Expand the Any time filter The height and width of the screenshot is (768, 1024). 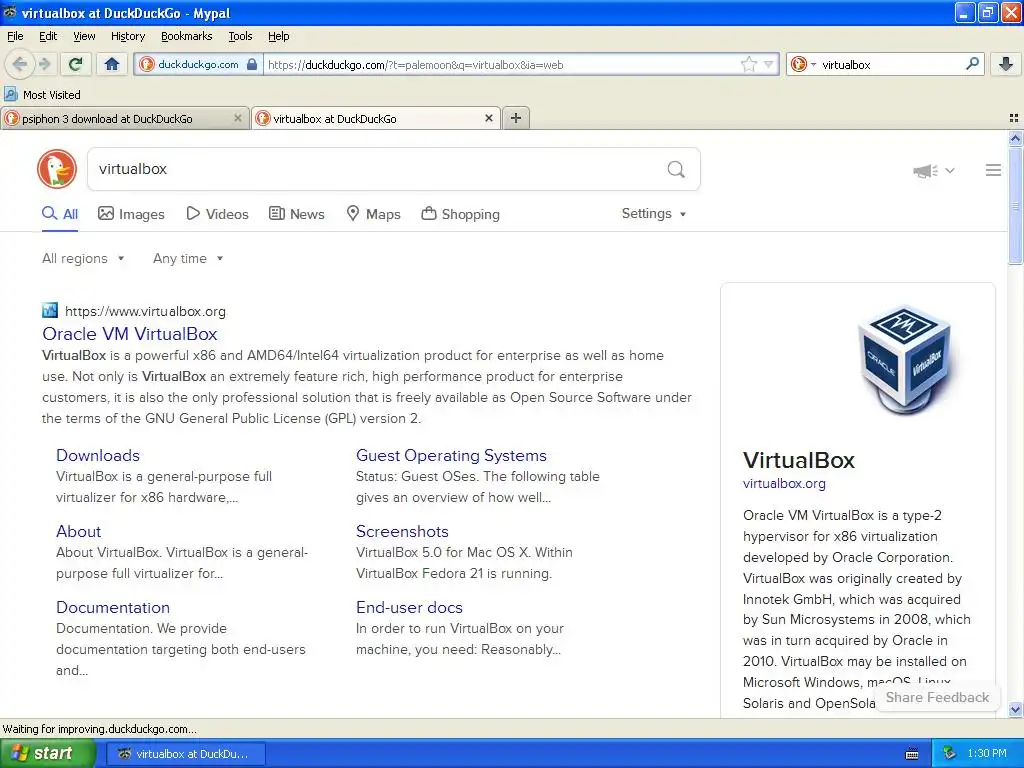(x=188, y=259)
